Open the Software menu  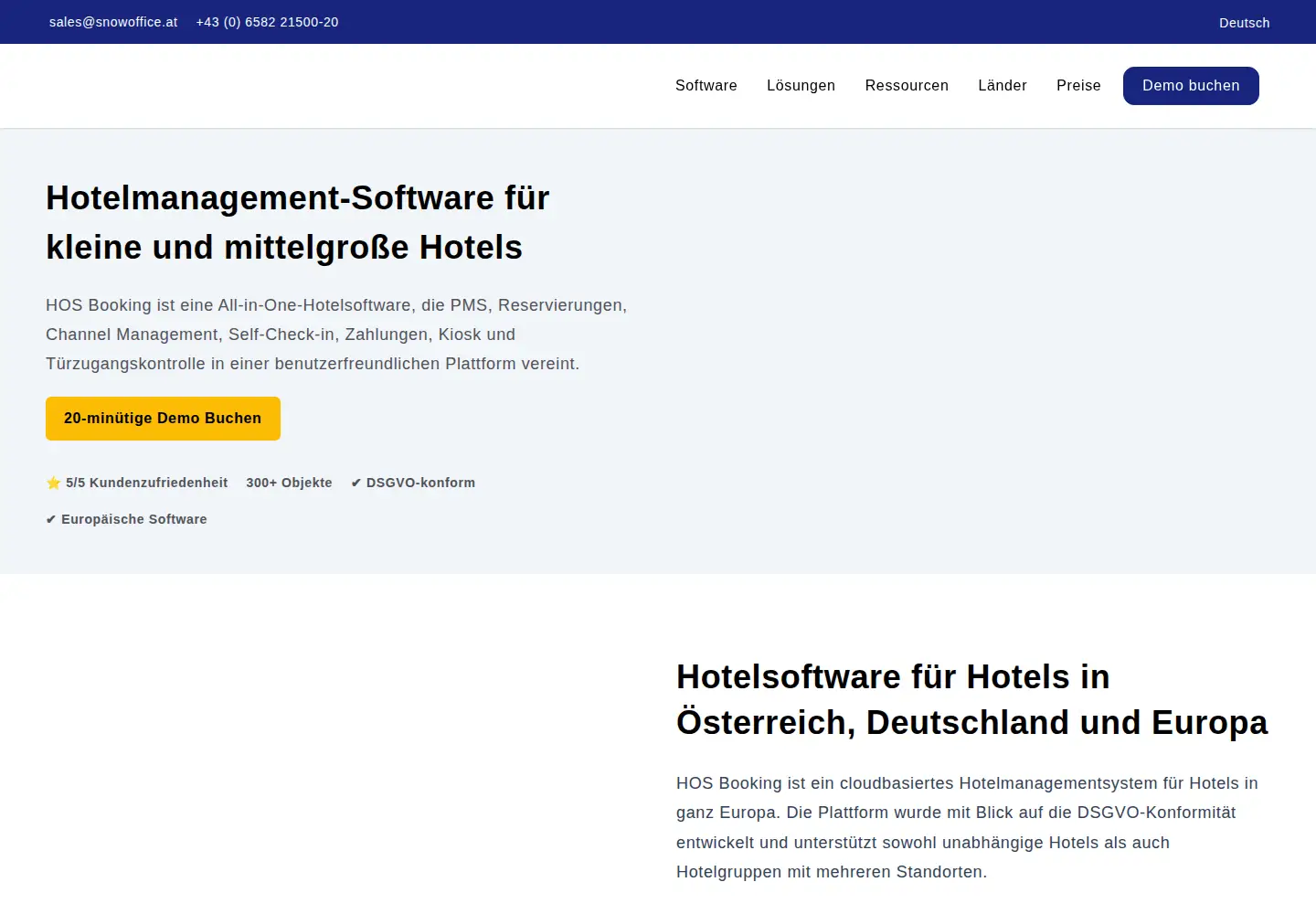706,85
